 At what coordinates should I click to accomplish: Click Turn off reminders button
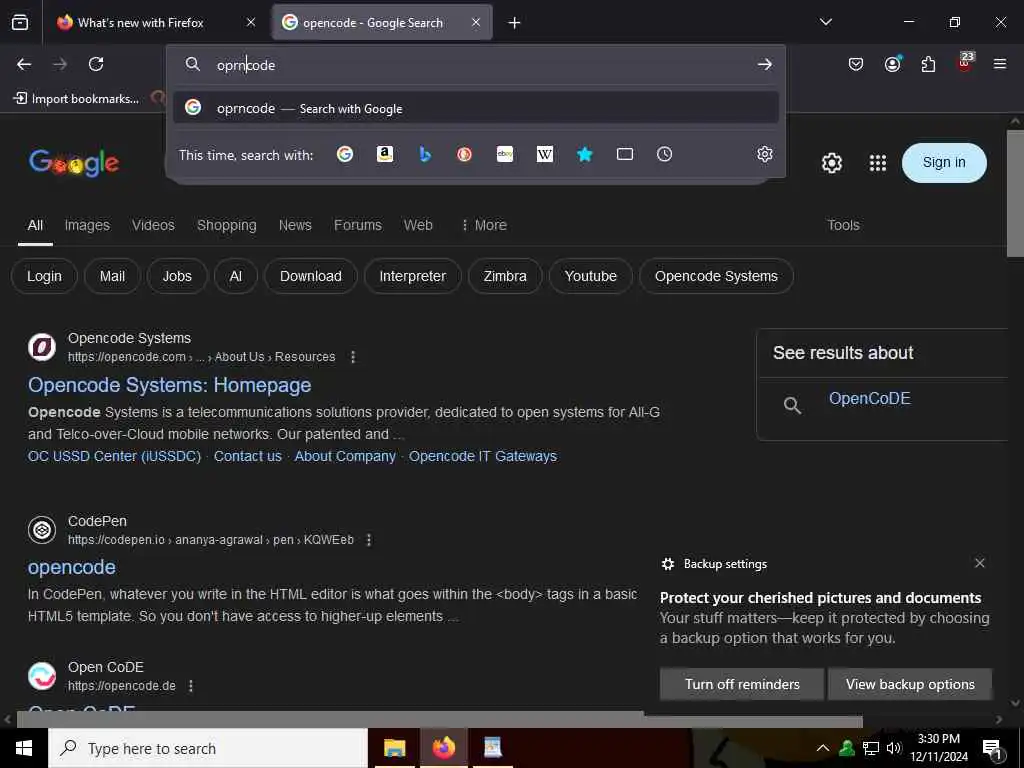[x=742, y=684]
